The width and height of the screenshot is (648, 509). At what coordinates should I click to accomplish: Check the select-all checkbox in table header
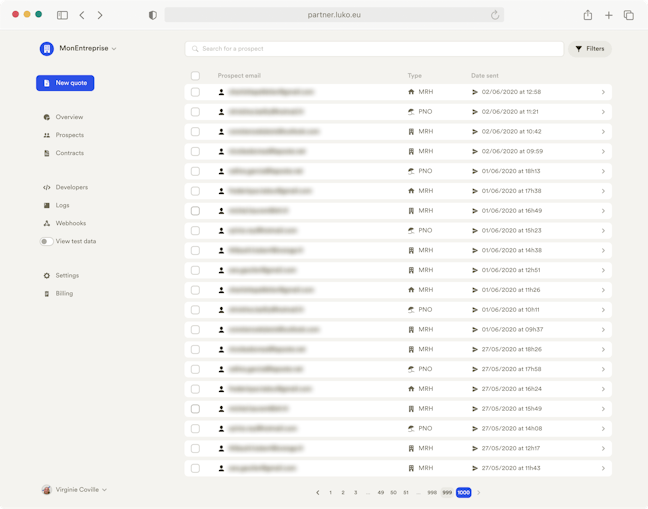point(195,76)
